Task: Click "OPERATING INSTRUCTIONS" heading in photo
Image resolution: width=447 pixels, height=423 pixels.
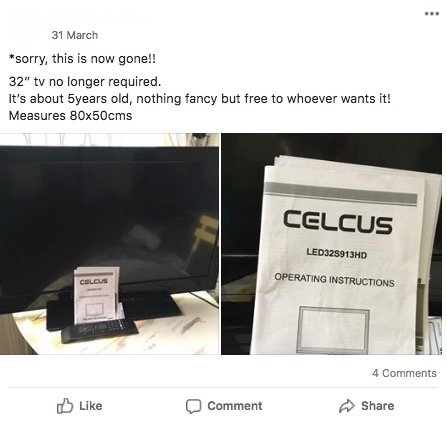Action: (x=334, y=280)
